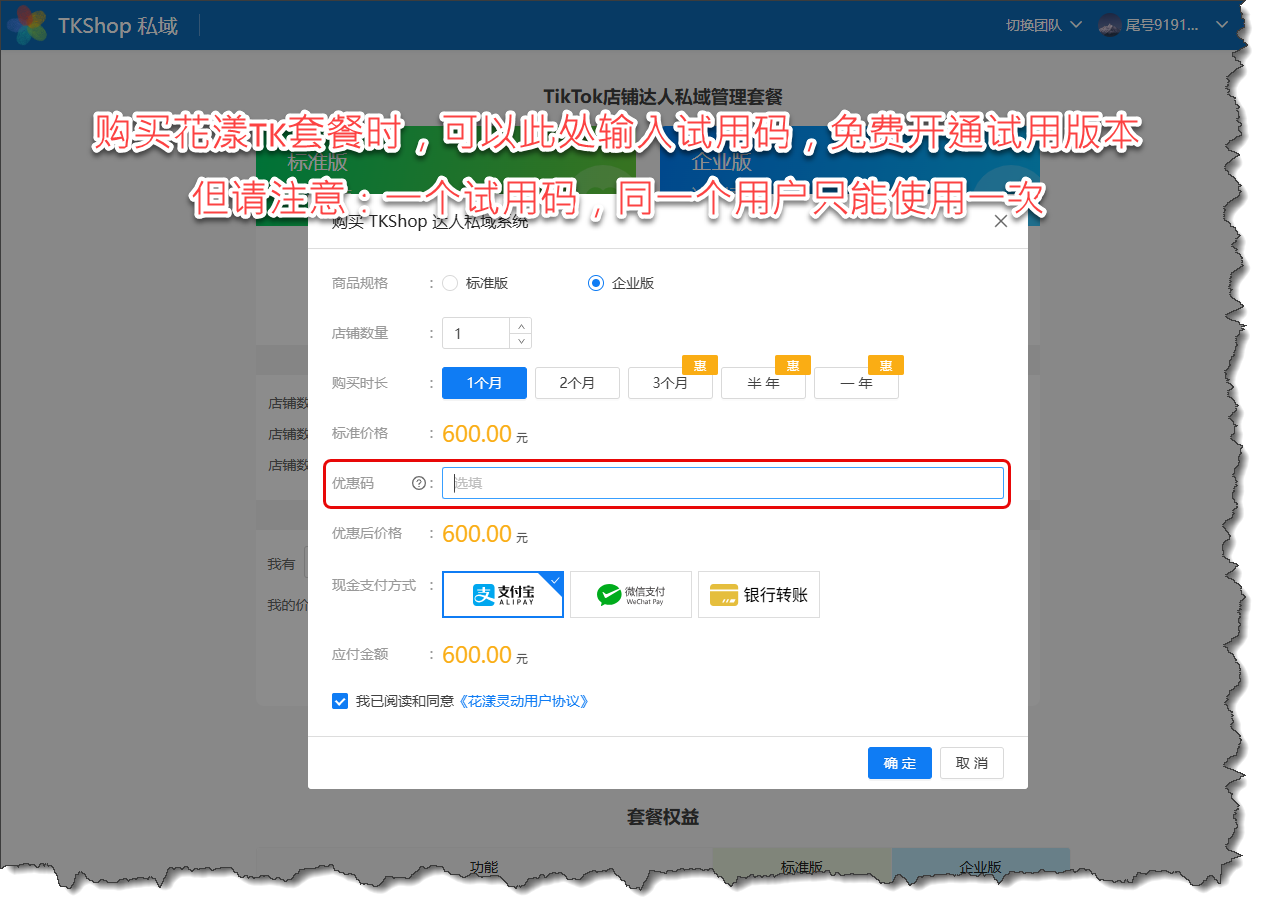Click the TKShop colorful logo icon
The image size is (1268, 911).
pos(27,25)
